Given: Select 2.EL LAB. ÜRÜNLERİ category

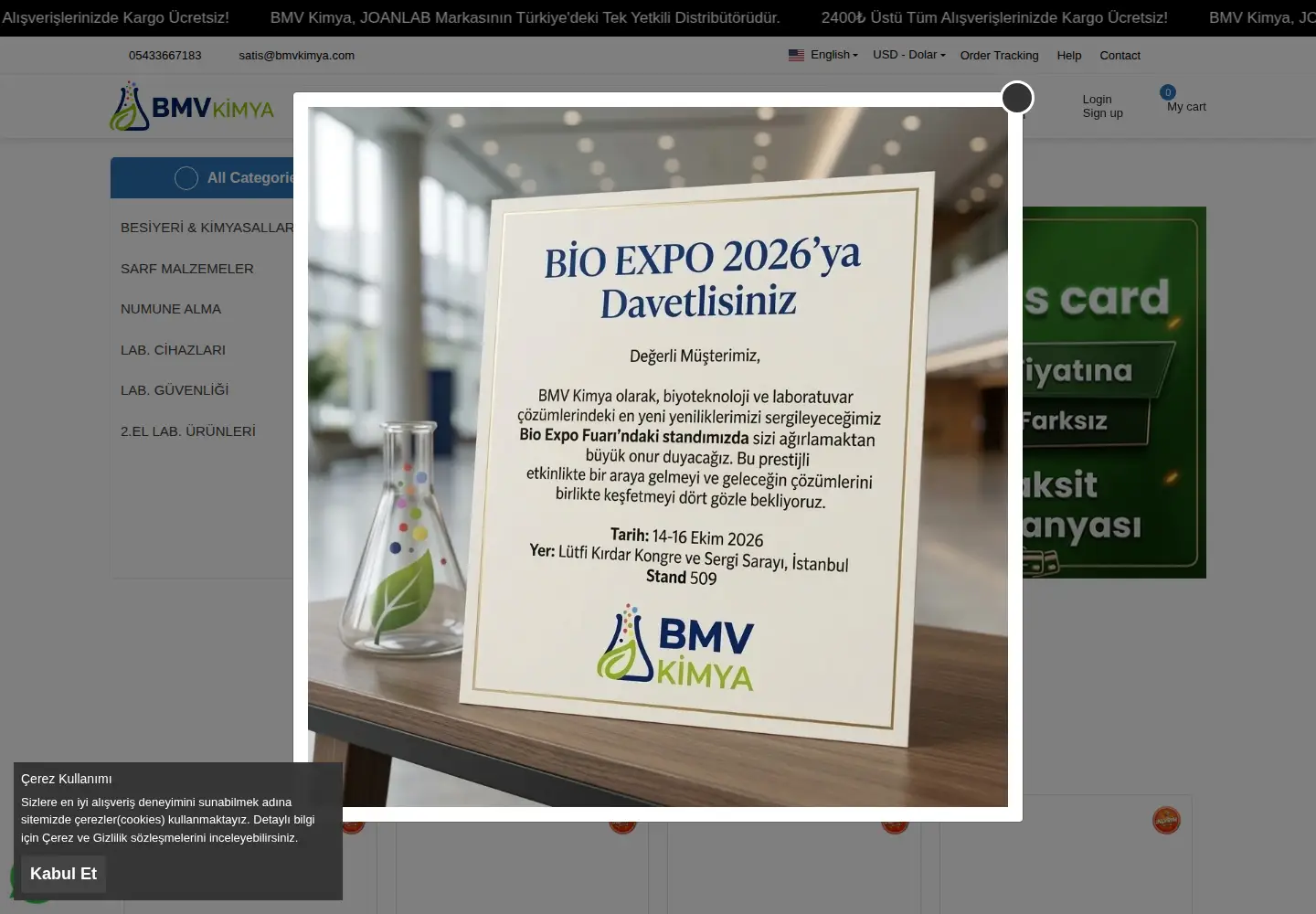Looking at the screenshot, I should (188, 431).
